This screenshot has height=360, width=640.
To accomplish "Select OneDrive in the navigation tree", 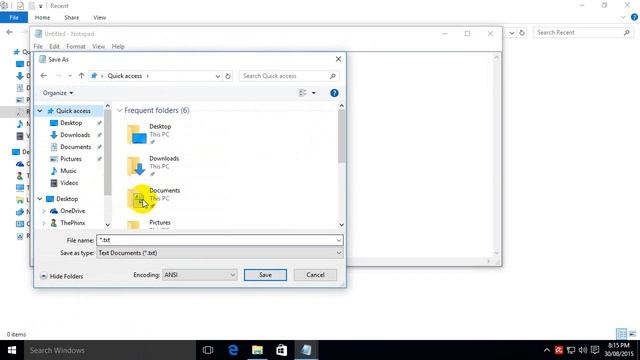I will coord(73,211).
